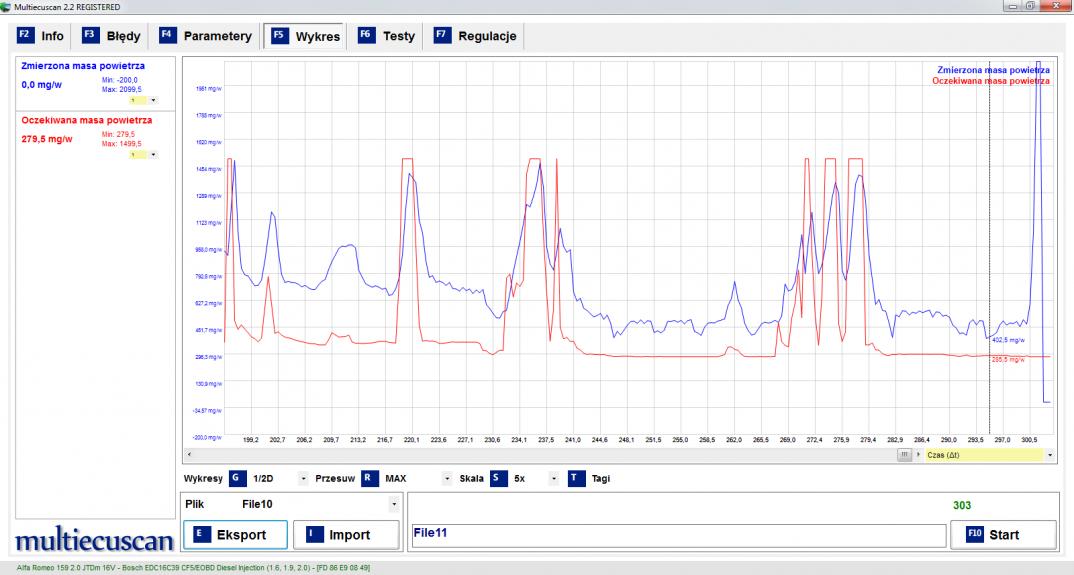Open the Regulacje tab
The image size is (1074, 575).
475,36
